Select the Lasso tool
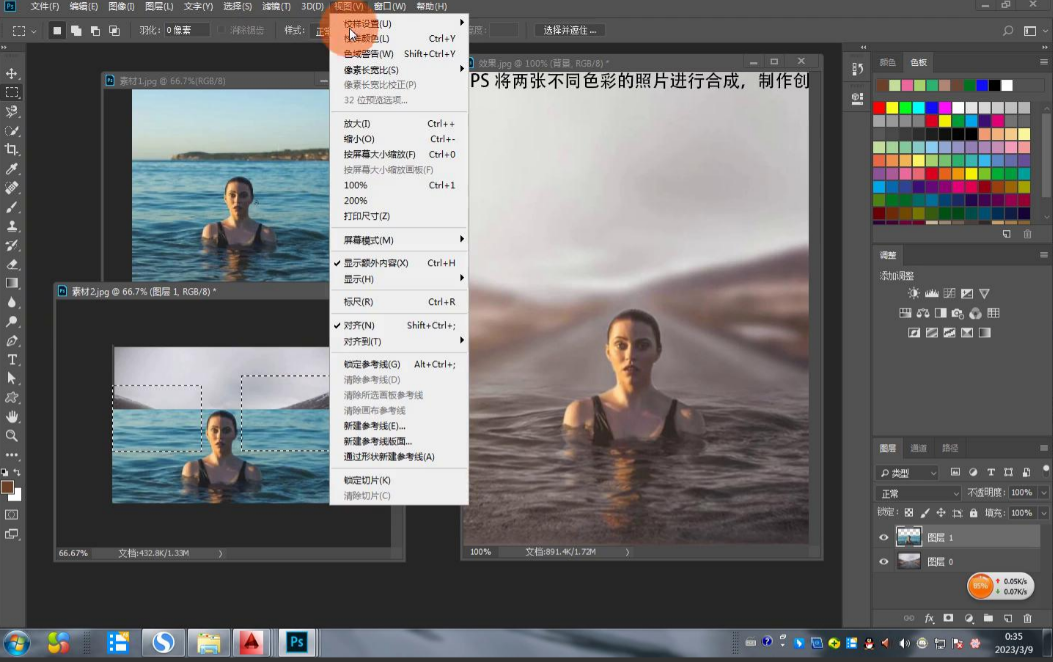The image size is (1053, 662). pyautogui.click(x=12, y=111)
